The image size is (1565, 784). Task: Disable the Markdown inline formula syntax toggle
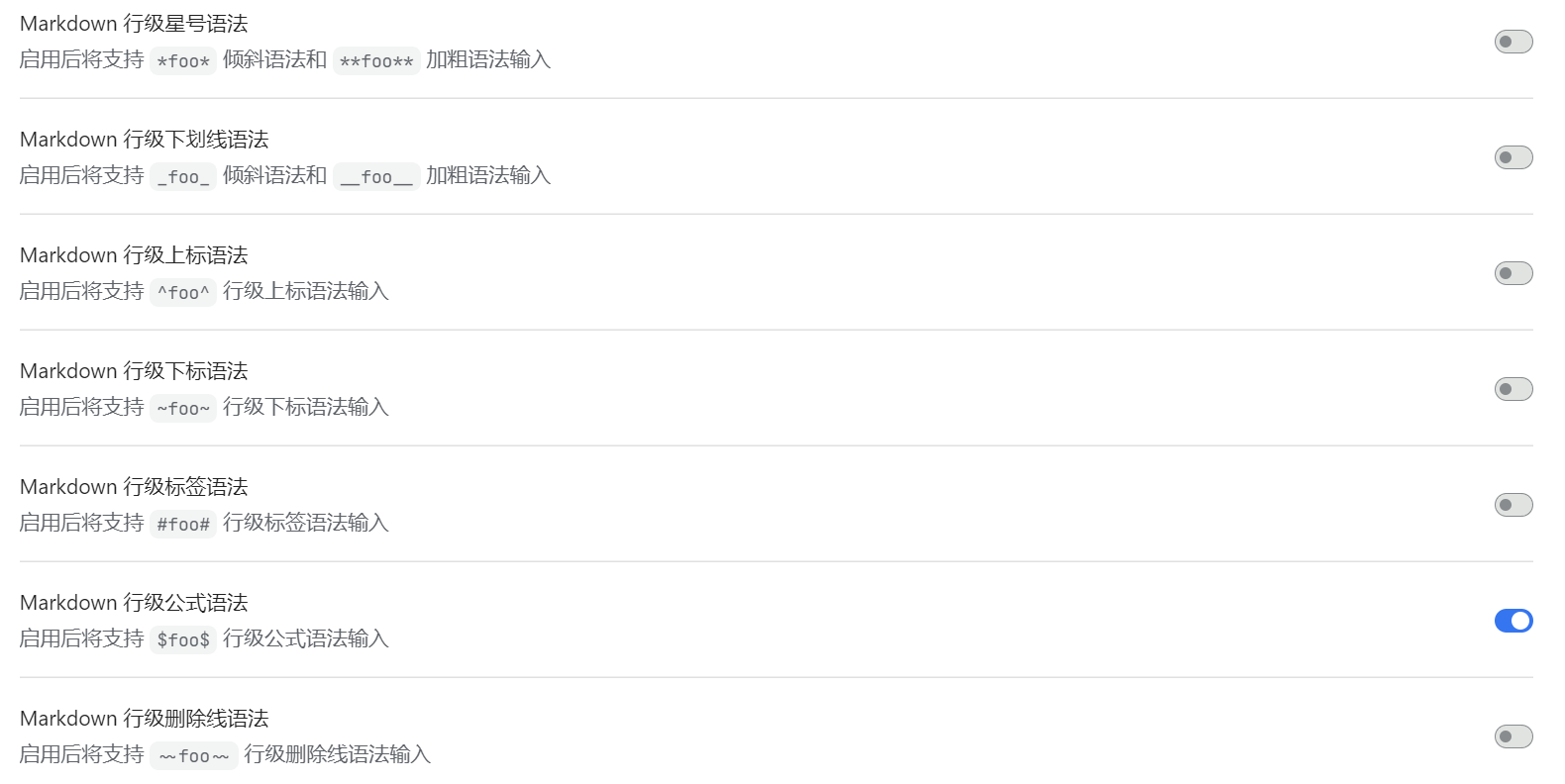1513,621
